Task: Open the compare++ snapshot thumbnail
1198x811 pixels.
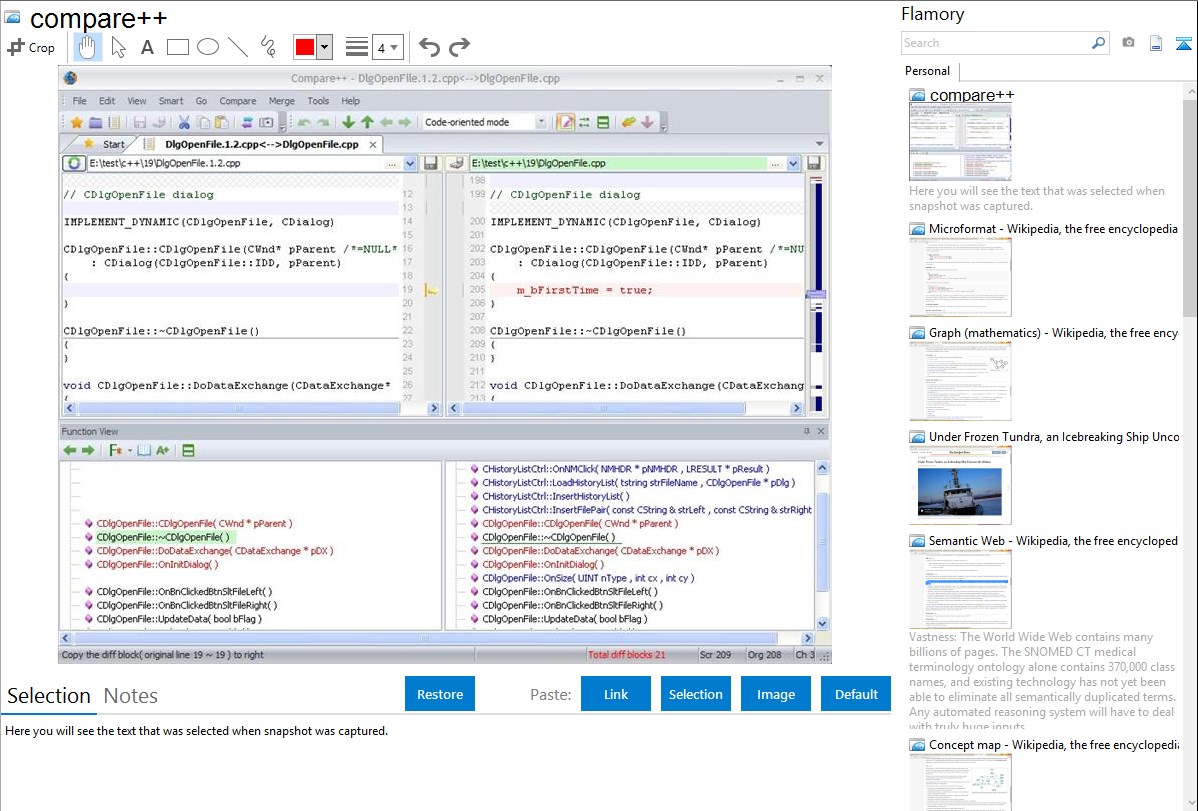Action: click(x=960, y=142)
